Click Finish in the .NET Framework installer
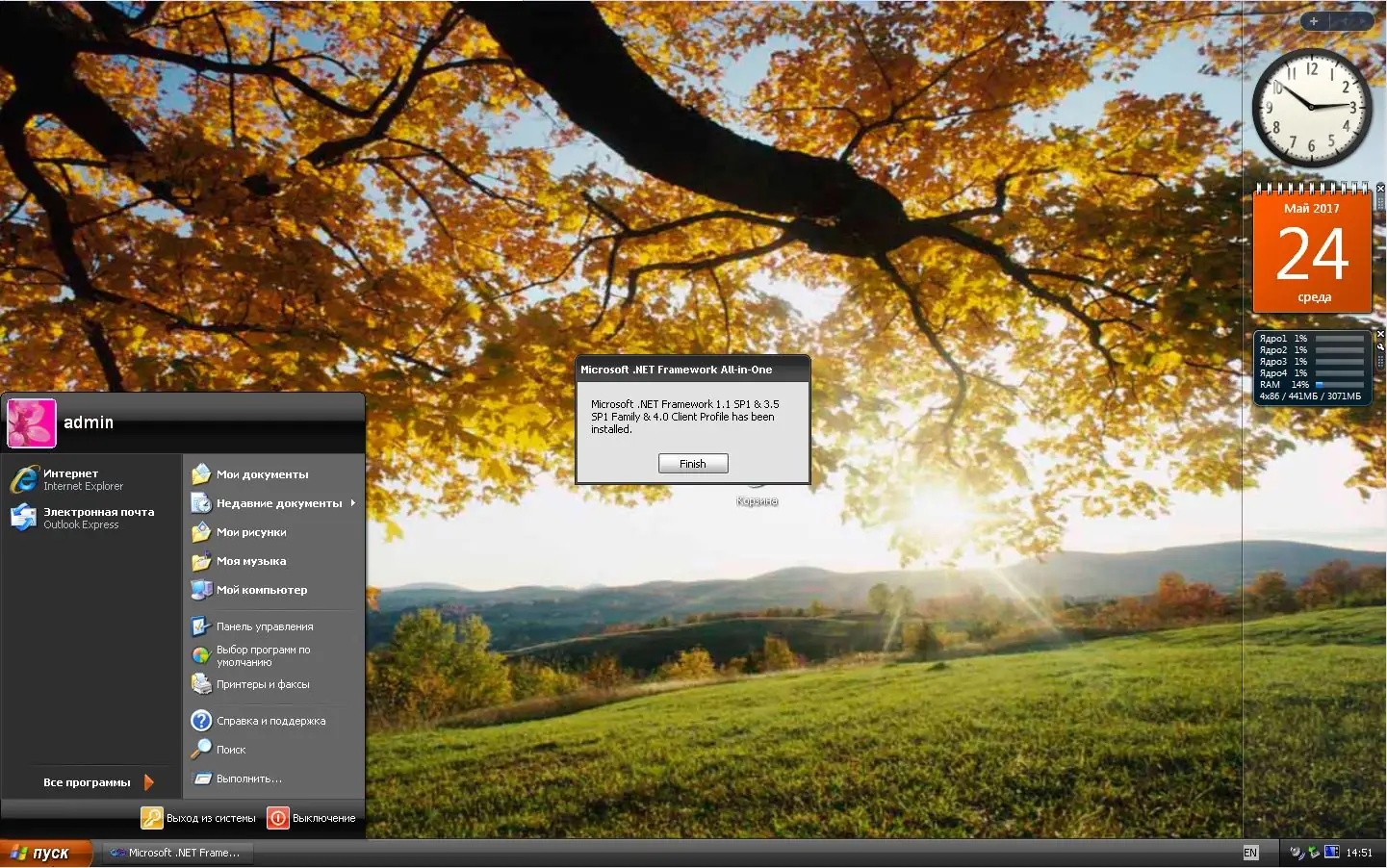Image resolution: width=1387 pixels, height=868 pixels. point(692,463)
